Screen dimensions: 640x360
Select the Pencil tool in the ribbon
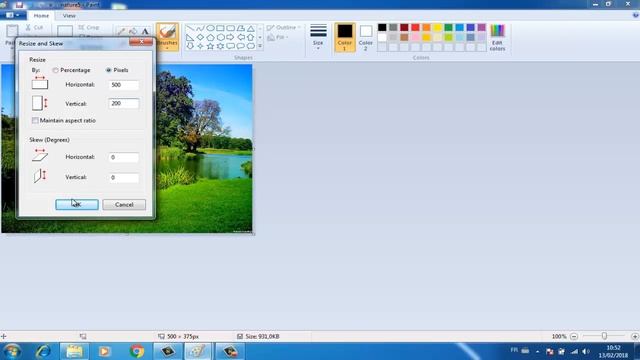tap(121, 31)
